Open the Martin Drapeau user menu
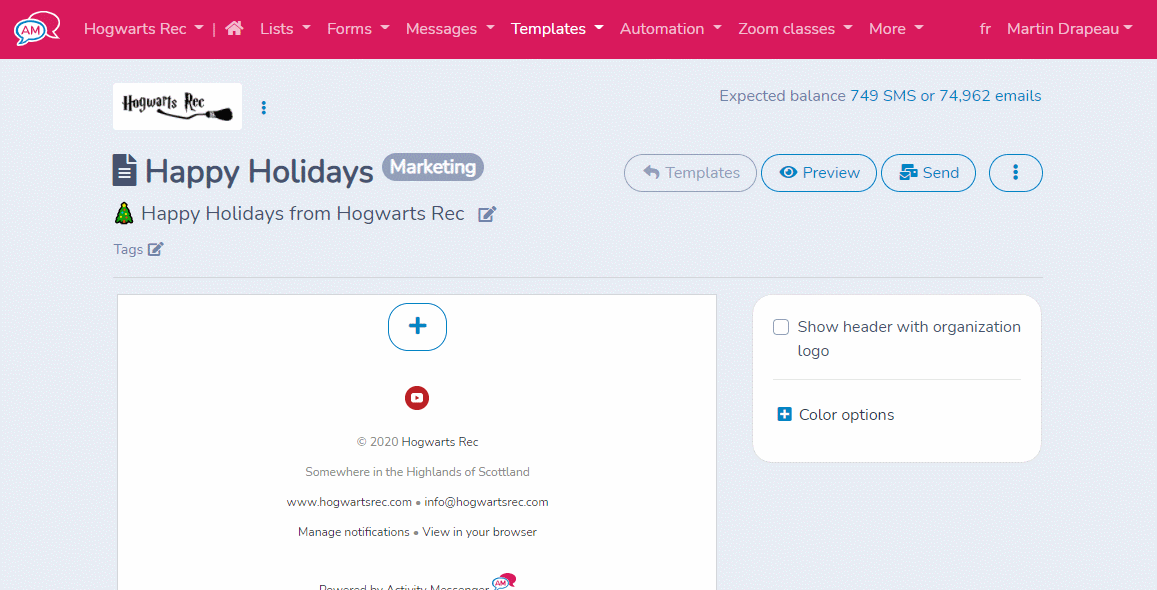This screenshot has width=1157, height=590. 1069,29
